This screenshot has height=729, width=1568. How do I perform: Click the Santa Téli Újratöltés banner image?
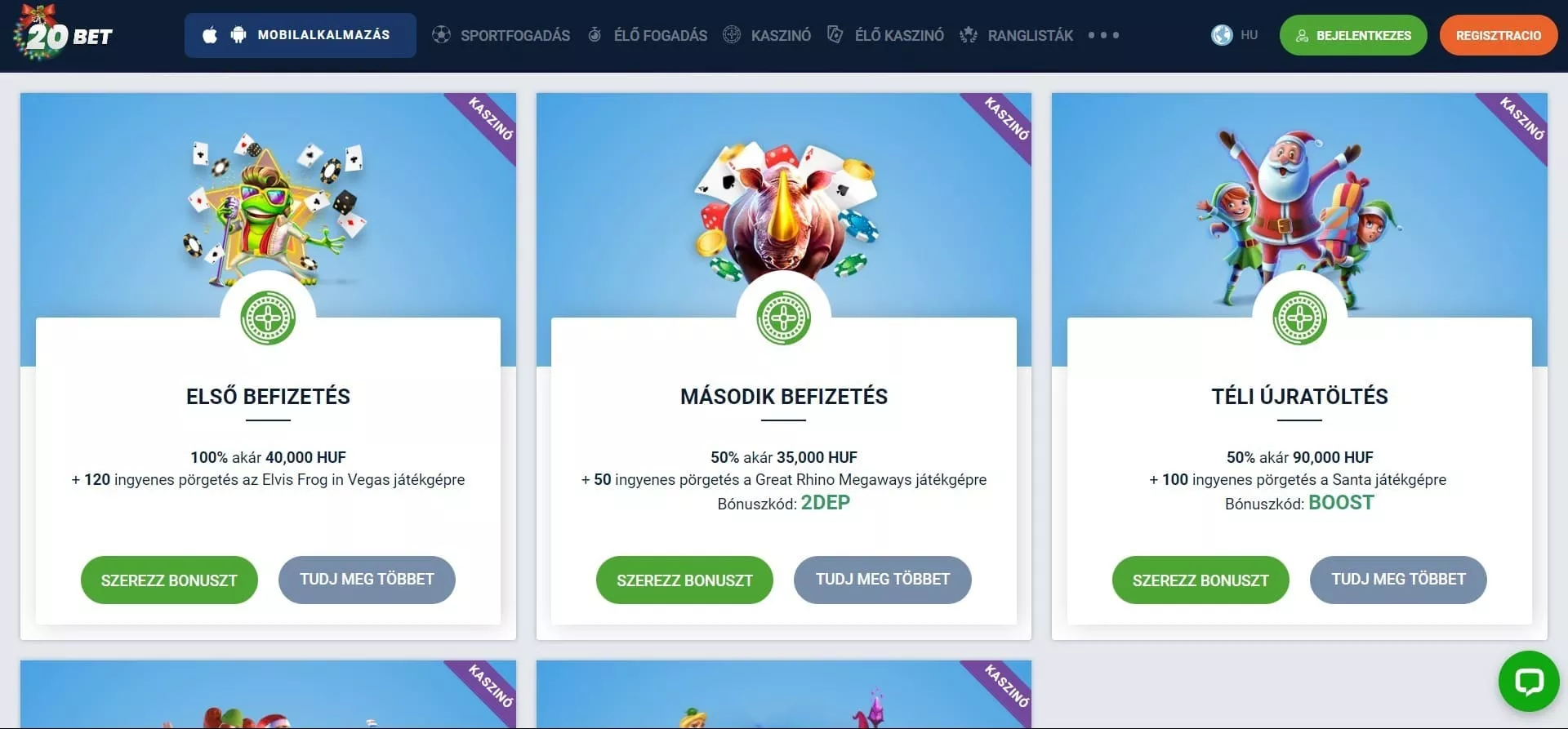coord(1298,216)
